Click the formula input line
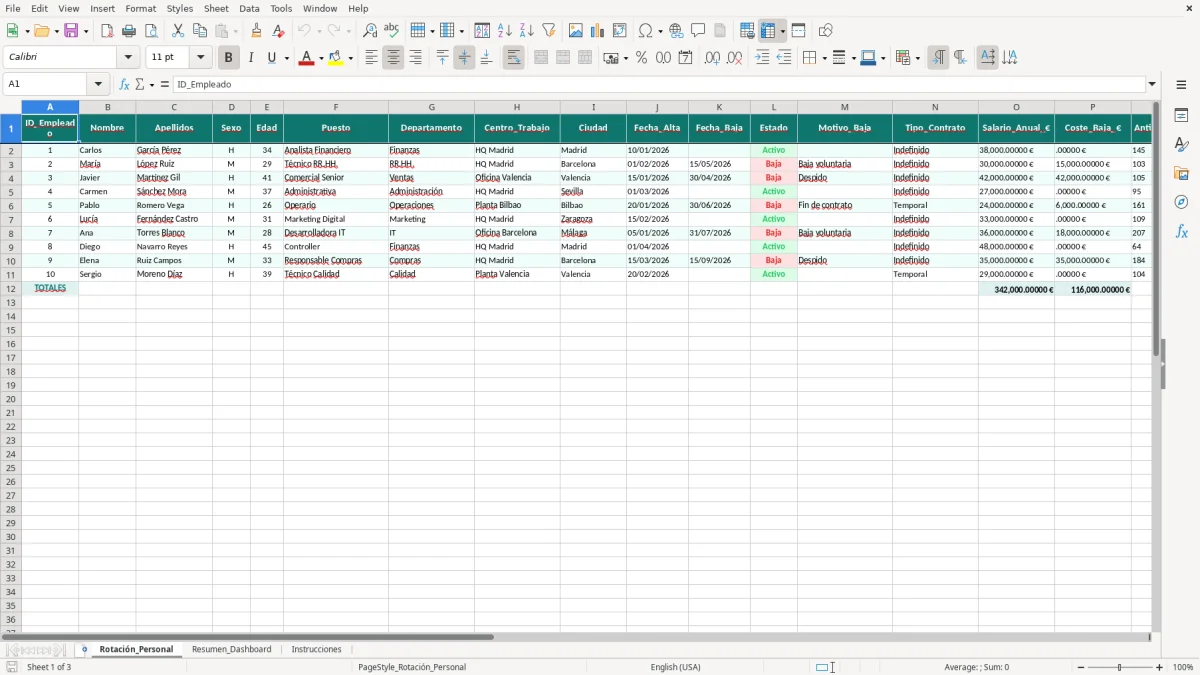 pyautogui.click(x=659, y=85)
